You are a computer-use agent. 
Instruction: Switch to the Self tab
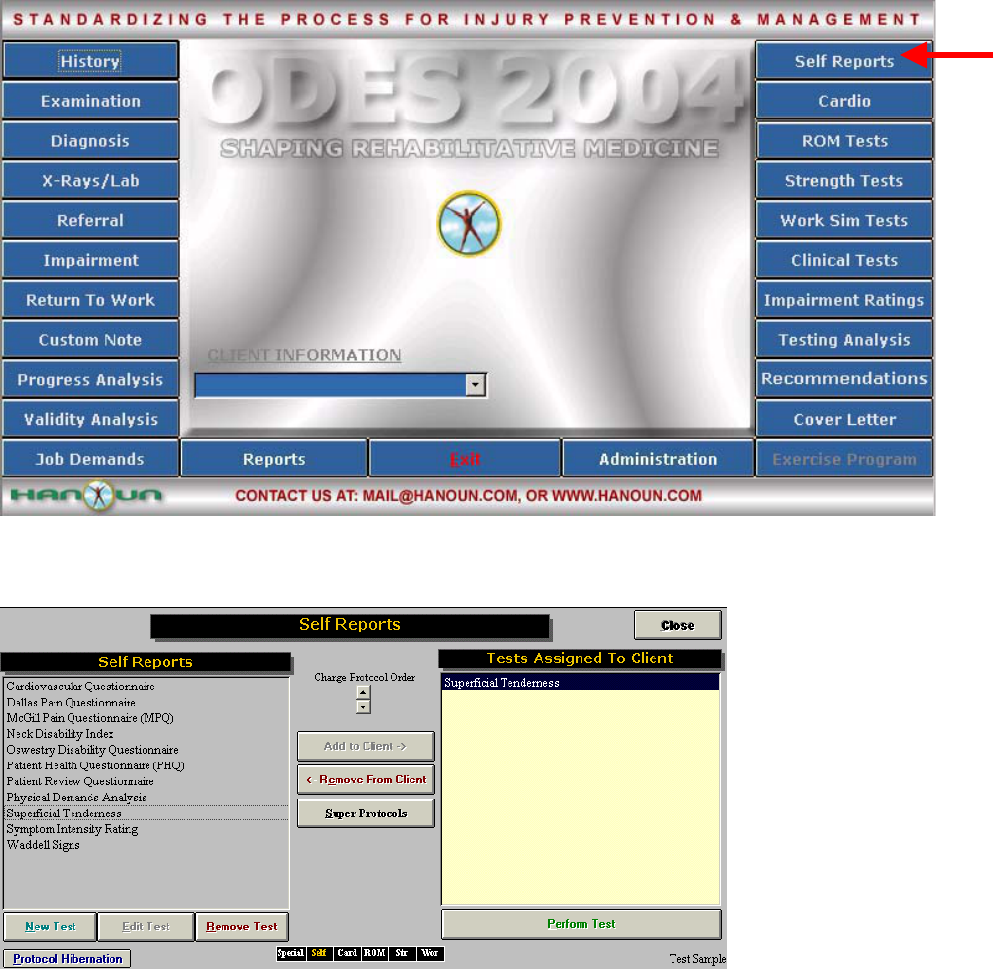(319, 953)
